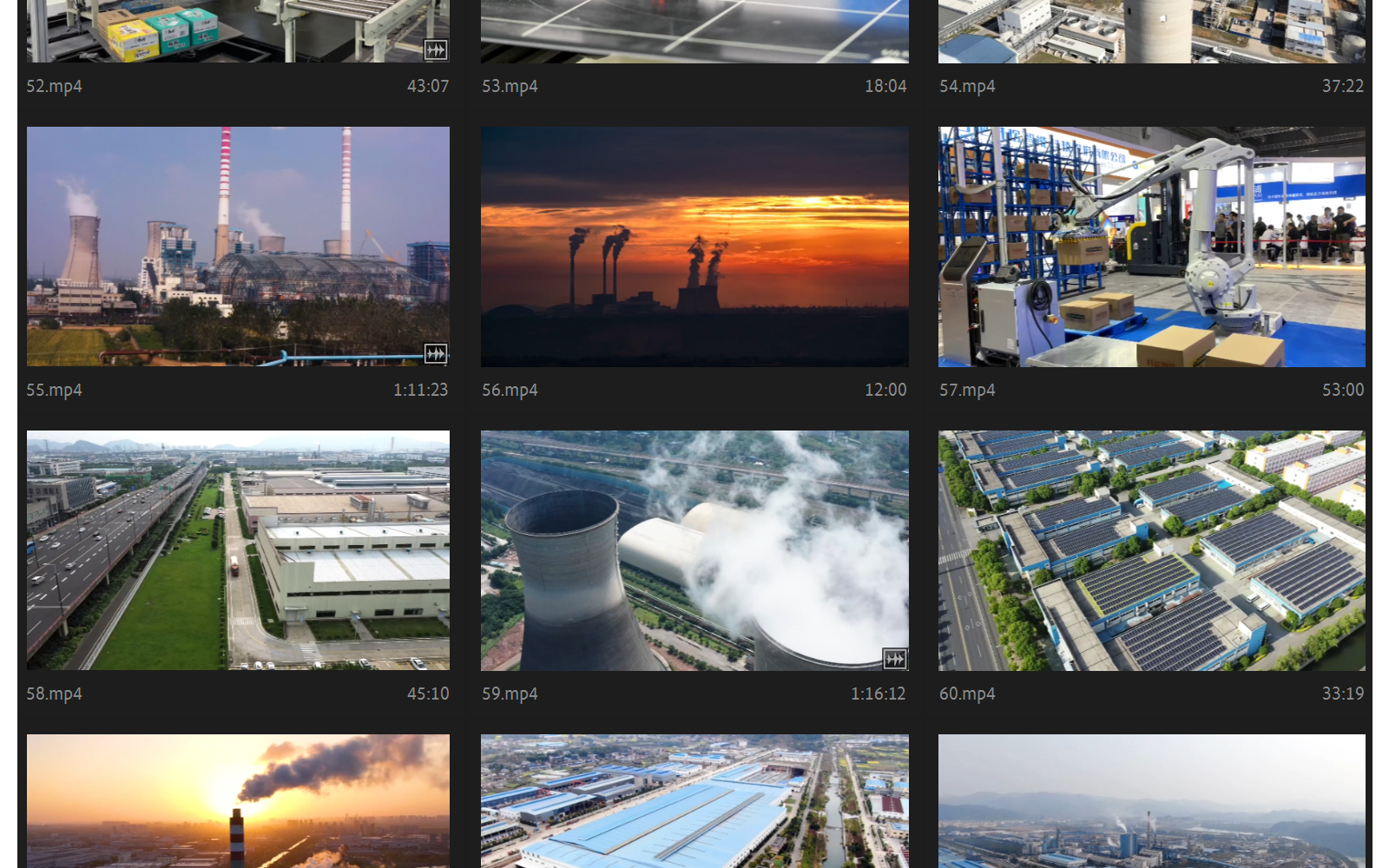The width and height of the screenshot is (1389, 868).
Task: Click the 43:07 duration of 52.mp4
Action: click(428, 86)
